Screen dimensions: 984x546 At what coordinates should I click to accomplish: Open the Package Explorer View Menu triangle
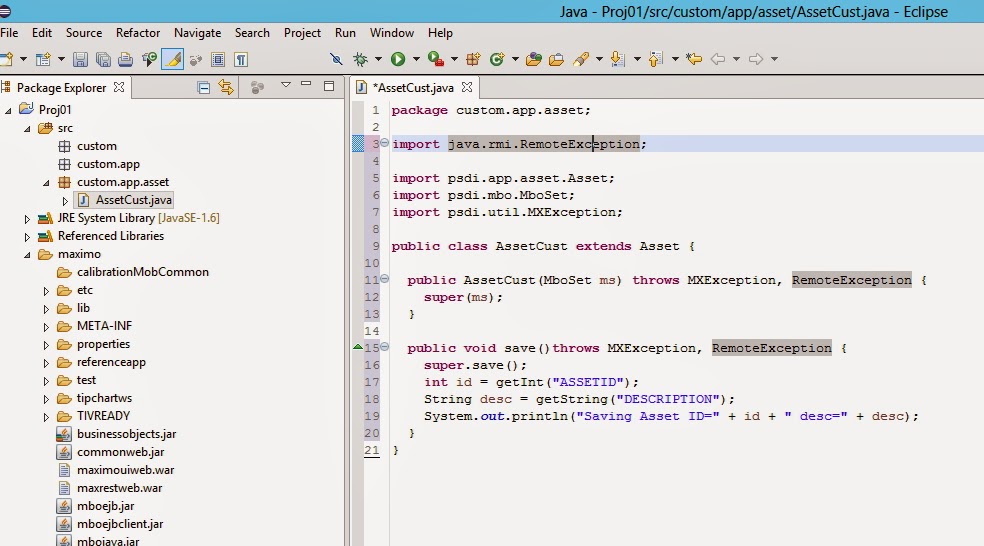[286, 85]
